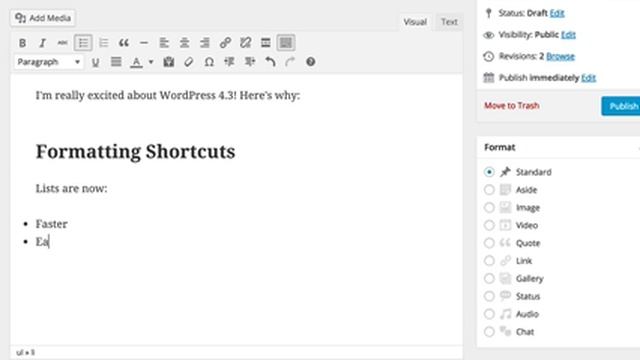The image size is (640, 360).
Task: Switch to the Text editor tab
Action: (449, 22)
